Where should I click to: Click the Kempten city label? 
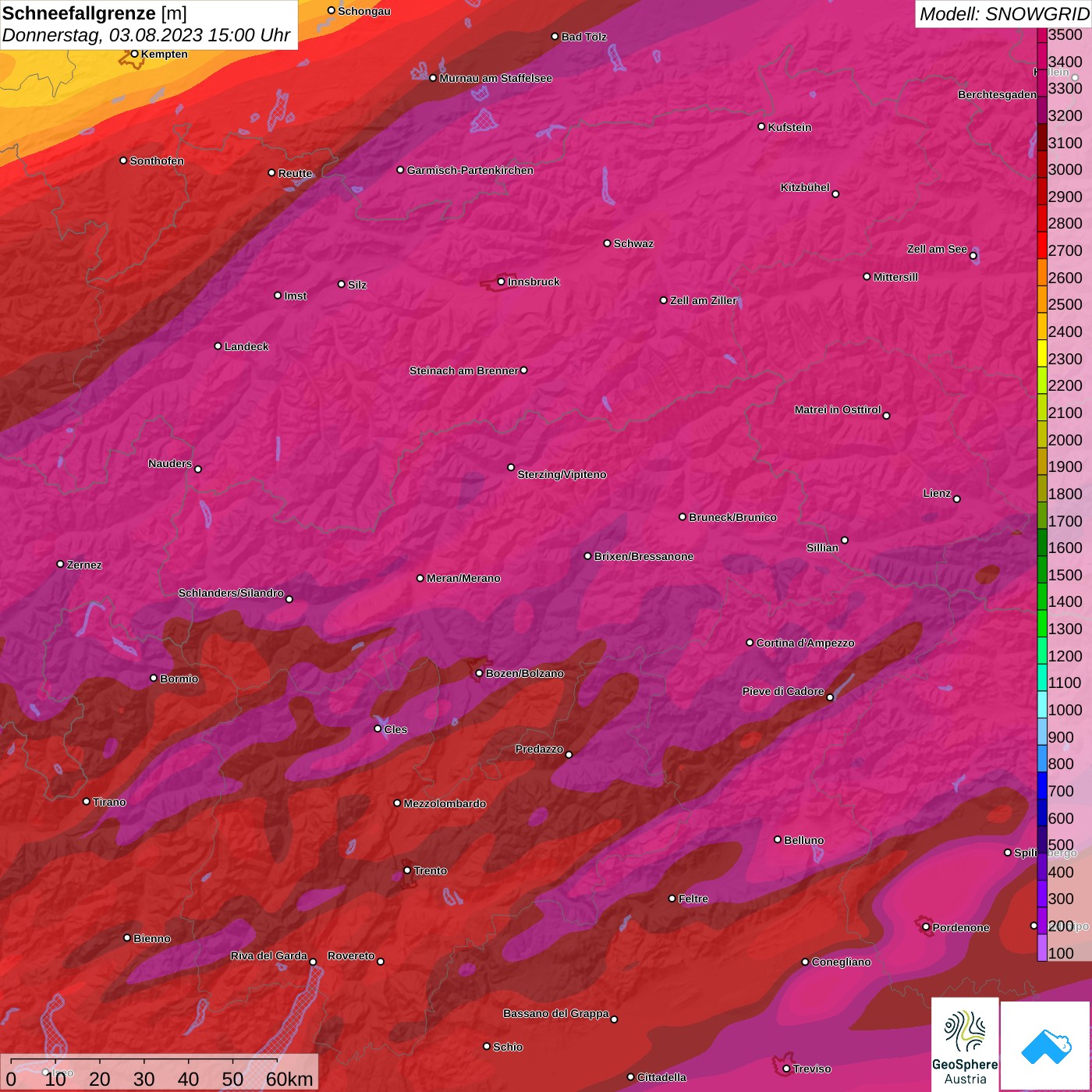click(165, 54)
